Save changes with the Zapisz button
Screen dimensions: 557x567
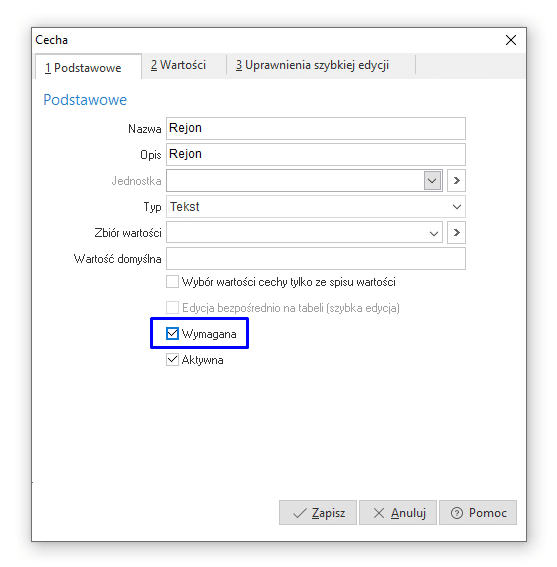point(318,512)
